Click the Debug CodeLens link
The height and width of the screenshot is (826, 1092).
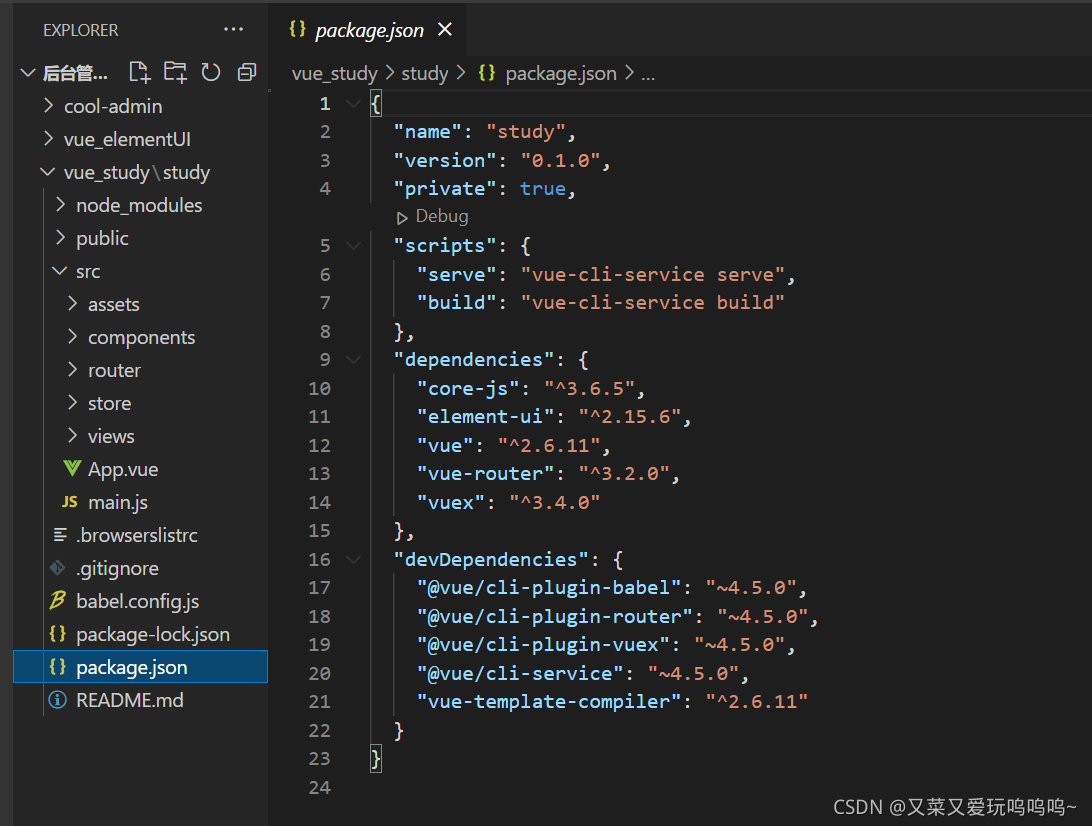coord(442,217)
